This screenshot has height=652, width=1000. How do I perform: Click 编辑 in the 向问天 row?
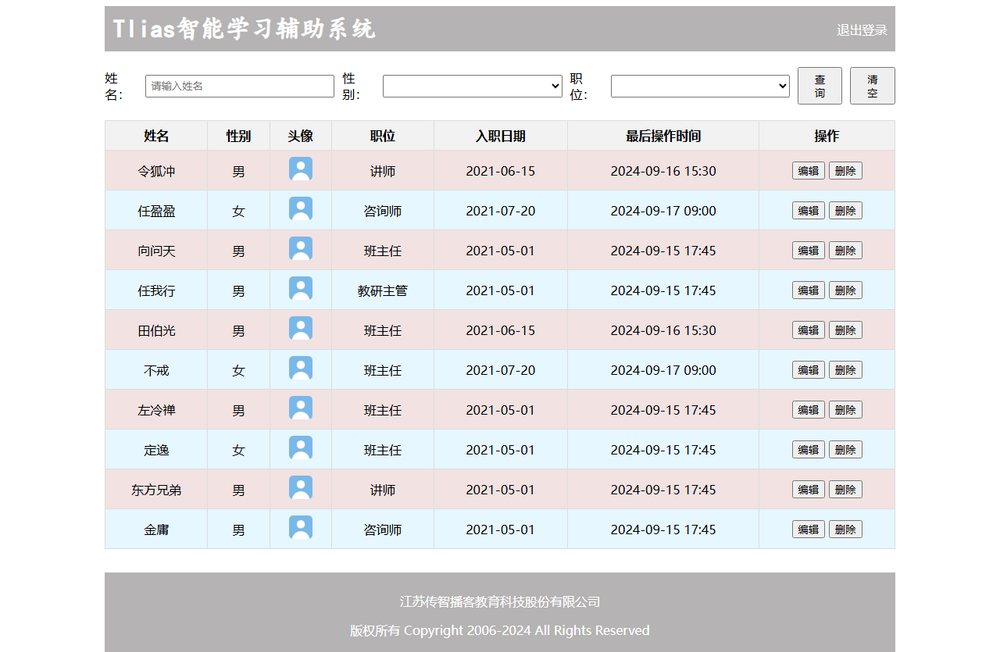click(x=808, y=251)
